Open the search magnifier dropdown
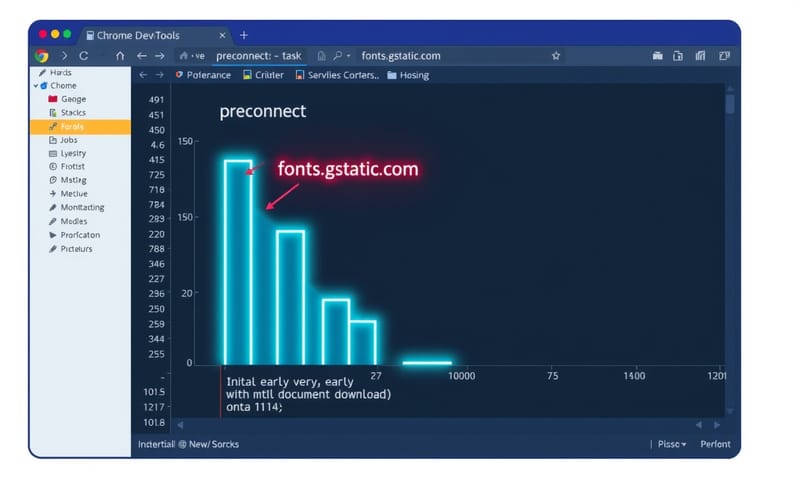 (341, 56)
